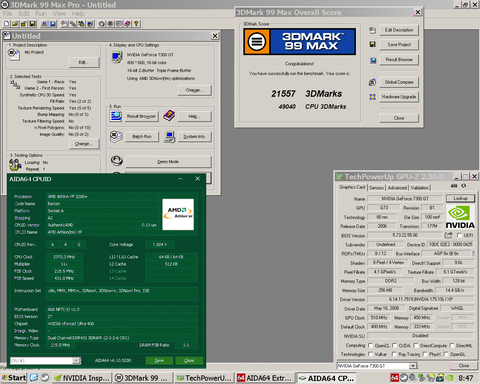480x384 pixels.
Task: Click the Edit Description button
Action: point(399,30)
